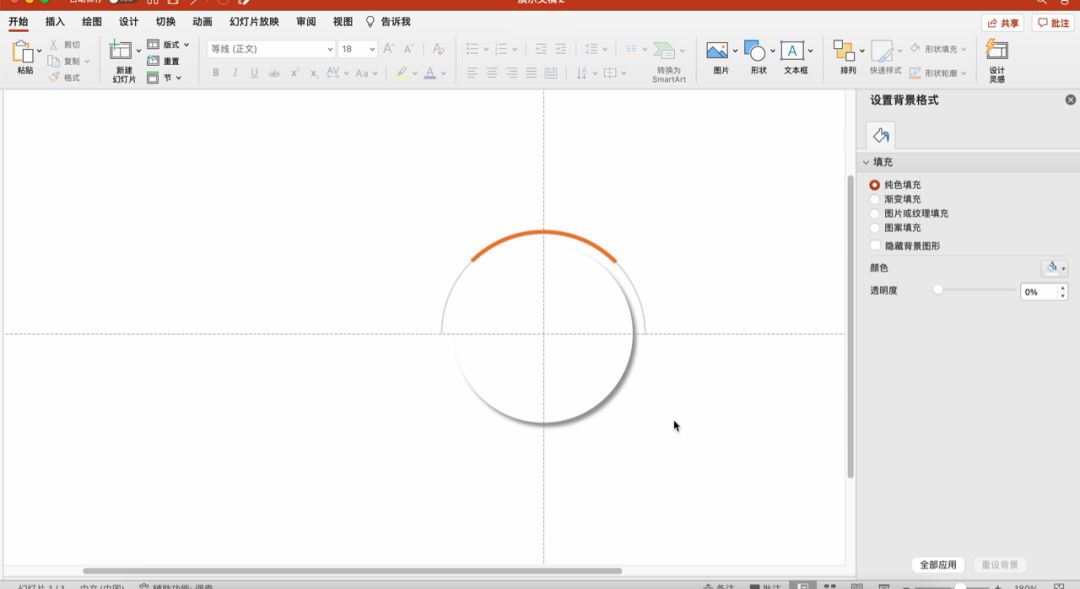1080x589 pixels.
Task: Open the Review (审阅) tab
Action: coord(306,22)
